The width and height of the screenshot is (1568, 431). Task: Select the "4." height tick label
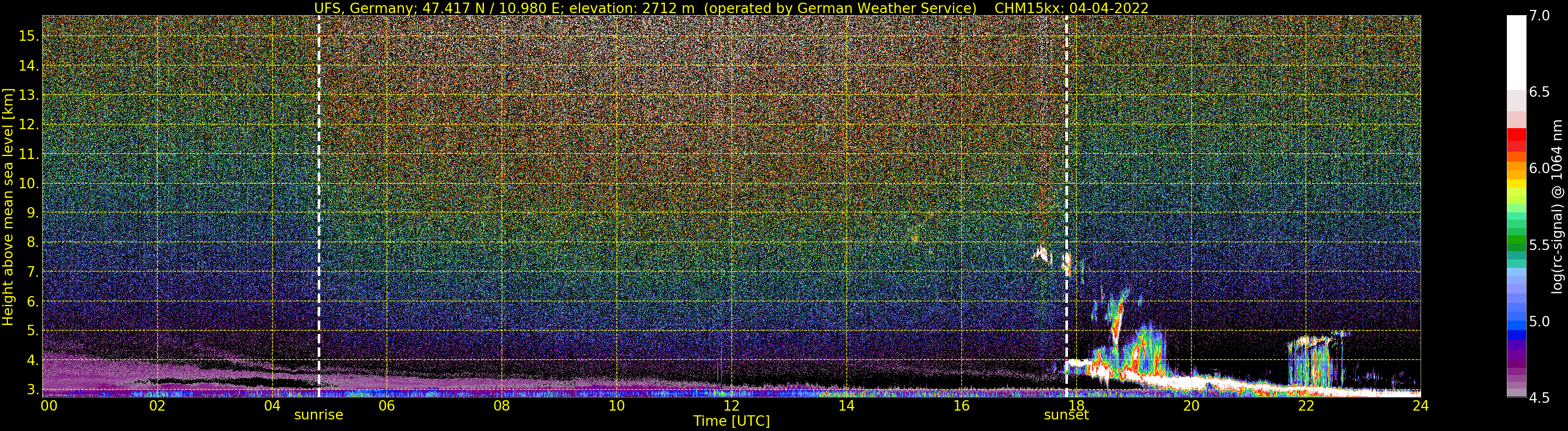[x=32, y=360]
